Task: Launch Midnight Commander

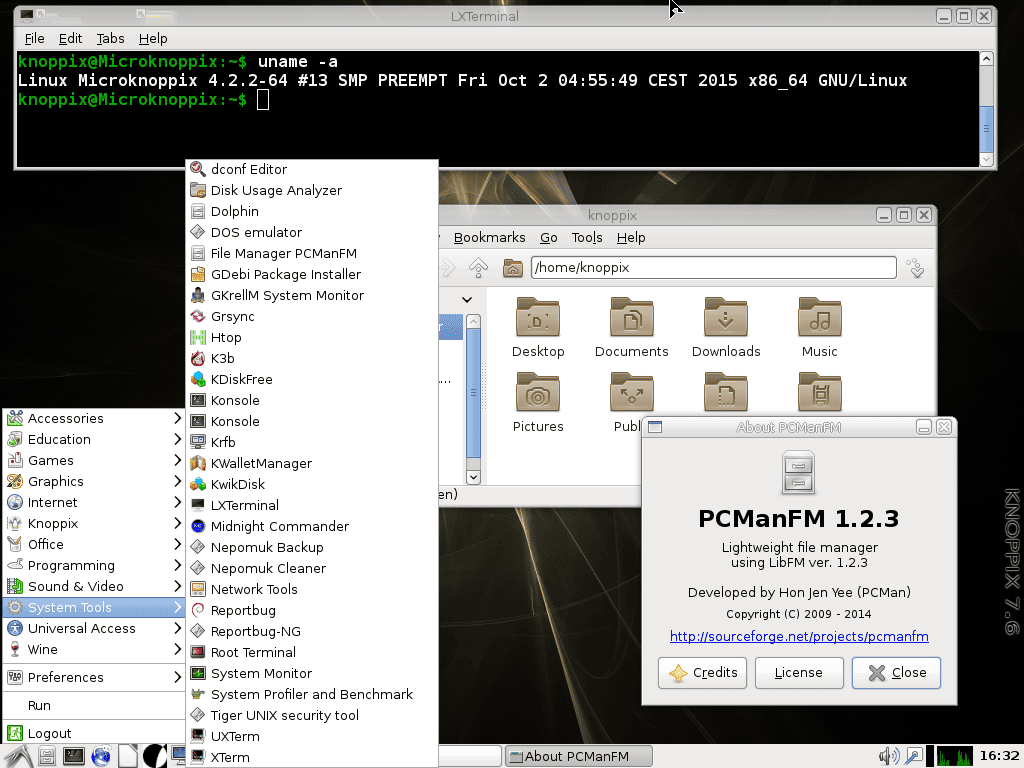Action: [x=312, y=526]
